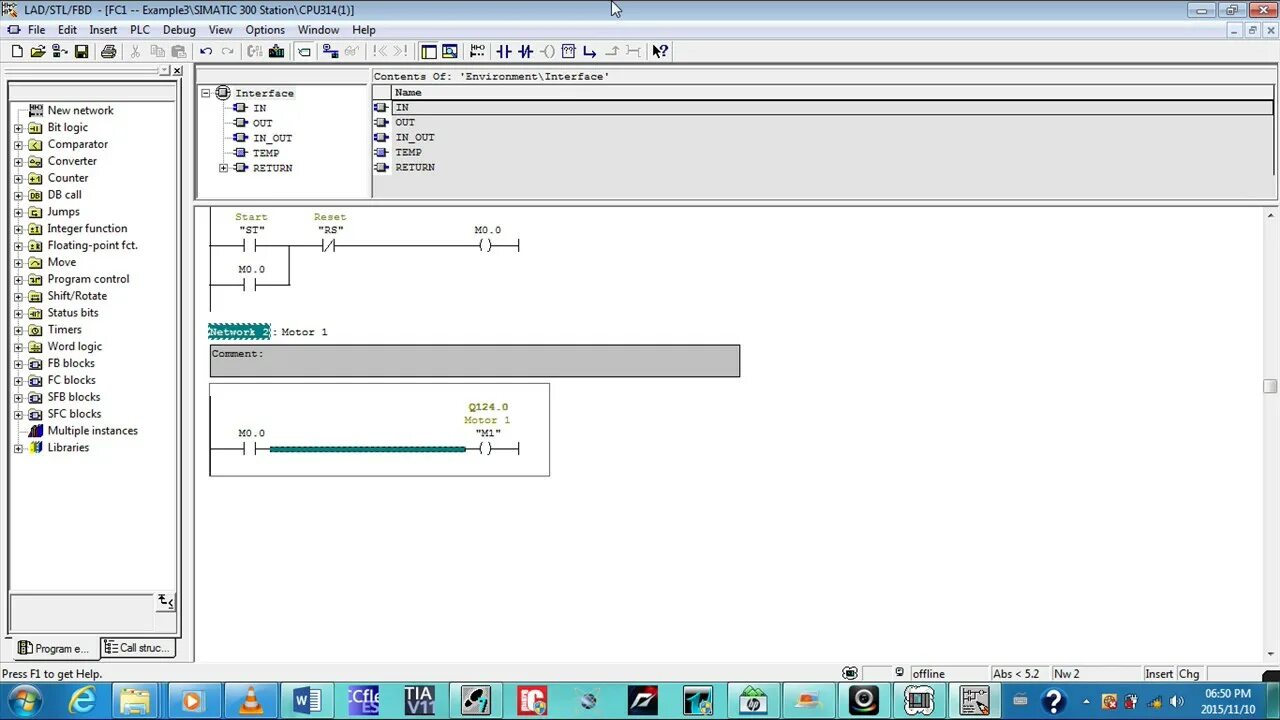
Task: Open the Insert menu
Action: tap(103, 30)
